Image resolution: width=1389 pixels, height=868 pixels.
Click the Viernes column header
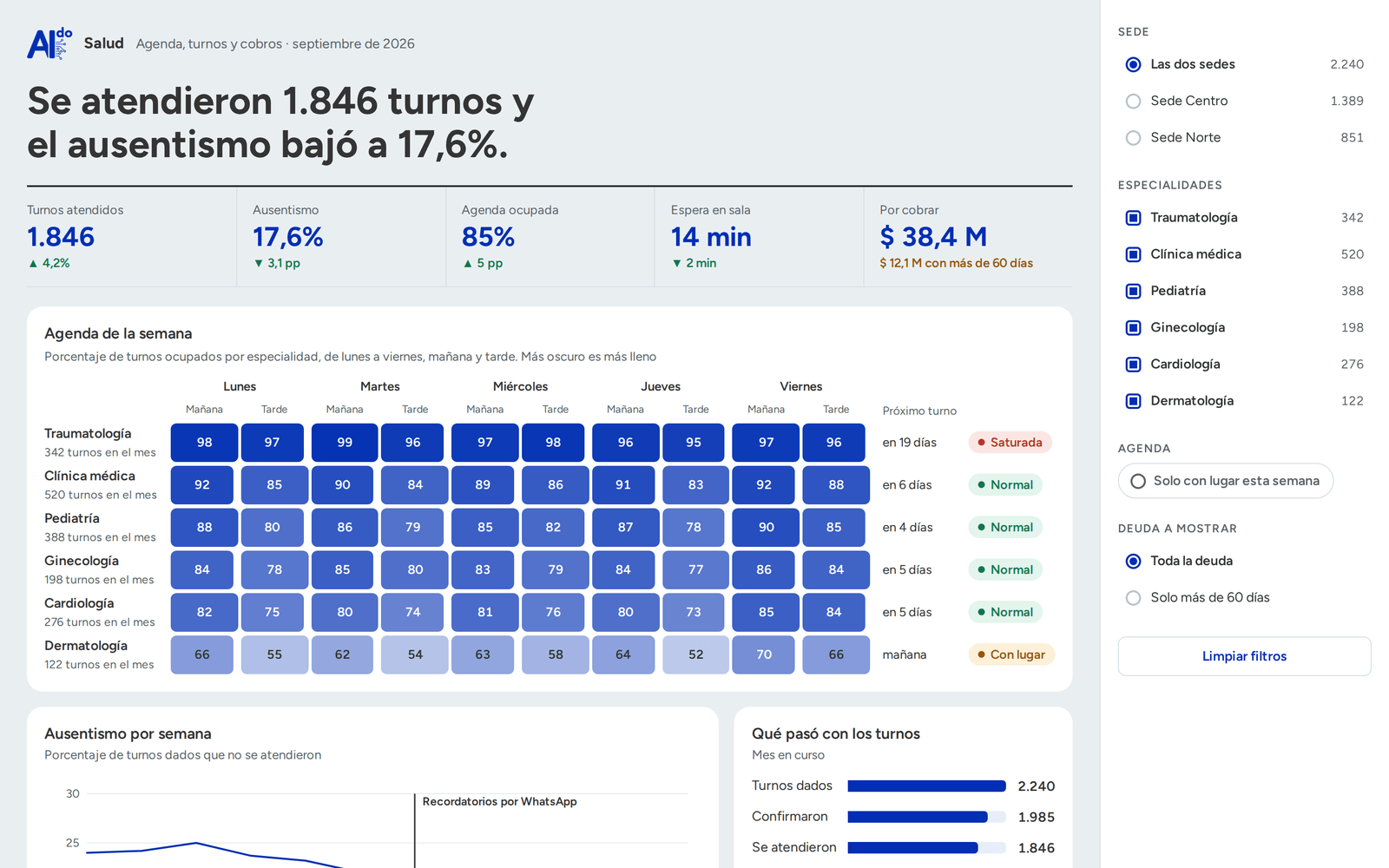pos(800,386)
